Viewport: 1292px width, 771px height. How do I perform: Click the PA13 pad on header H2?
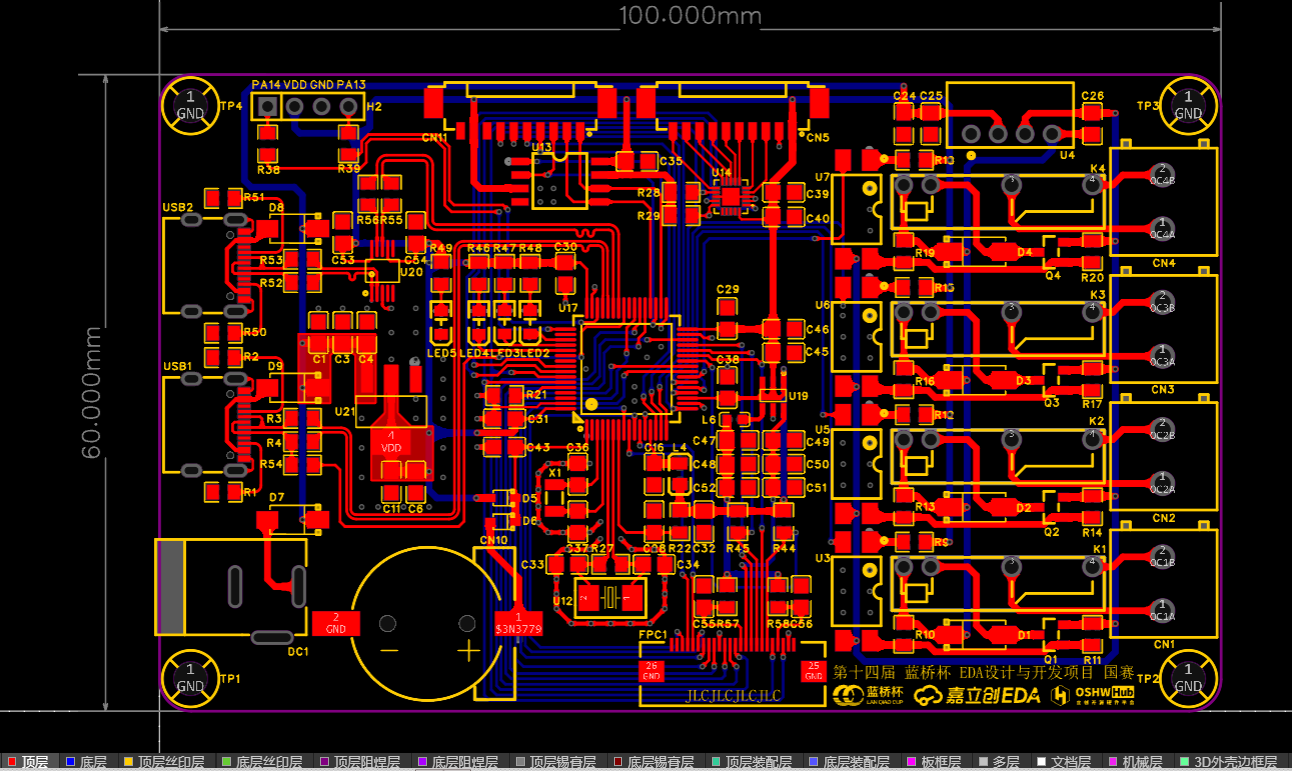[x=349, y=107]
